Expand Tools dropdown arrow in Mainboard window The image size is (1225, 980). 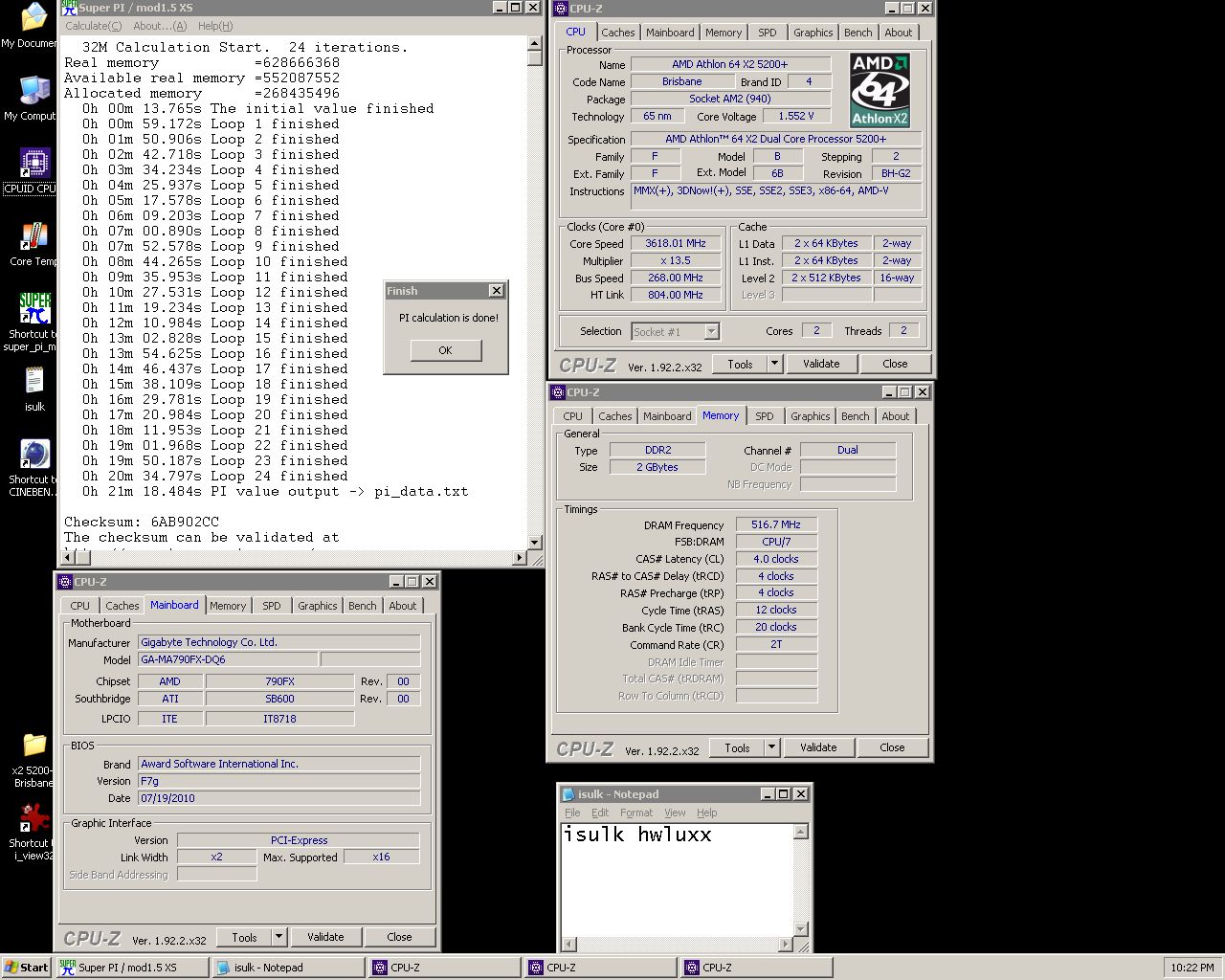(x=279, y=937)
